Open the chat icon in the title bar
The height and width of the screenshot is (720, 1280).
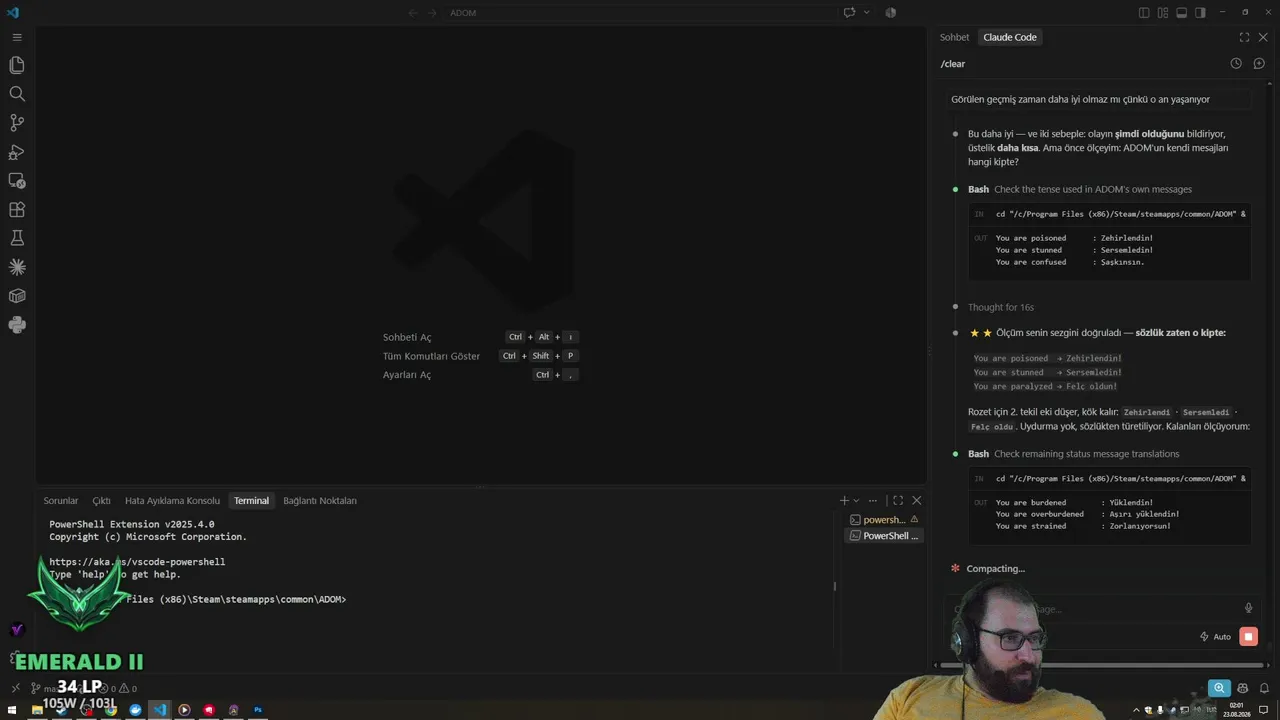tap(849, 13)
